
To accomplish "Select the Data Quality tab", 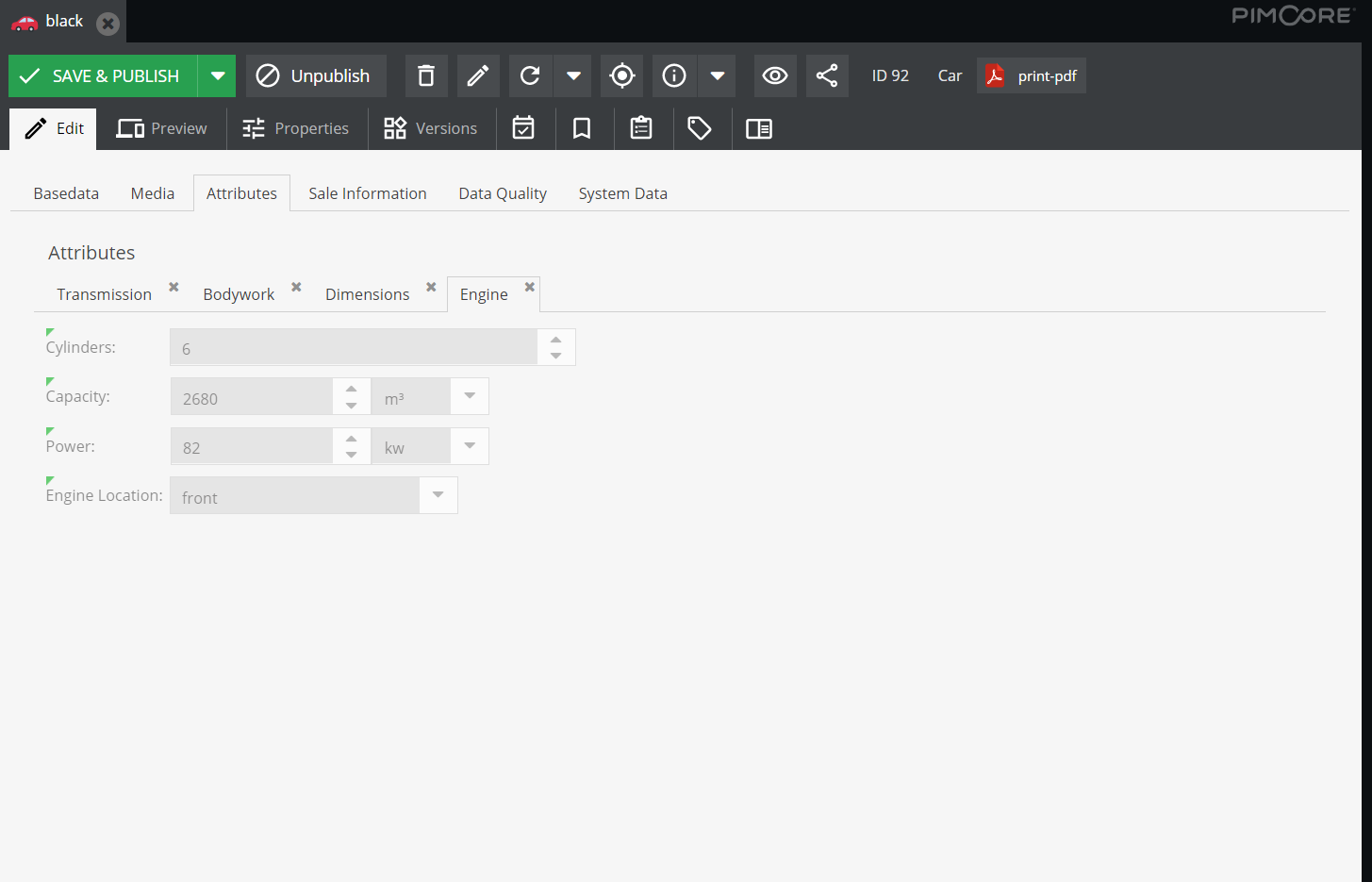I will (x=503, y=193).
